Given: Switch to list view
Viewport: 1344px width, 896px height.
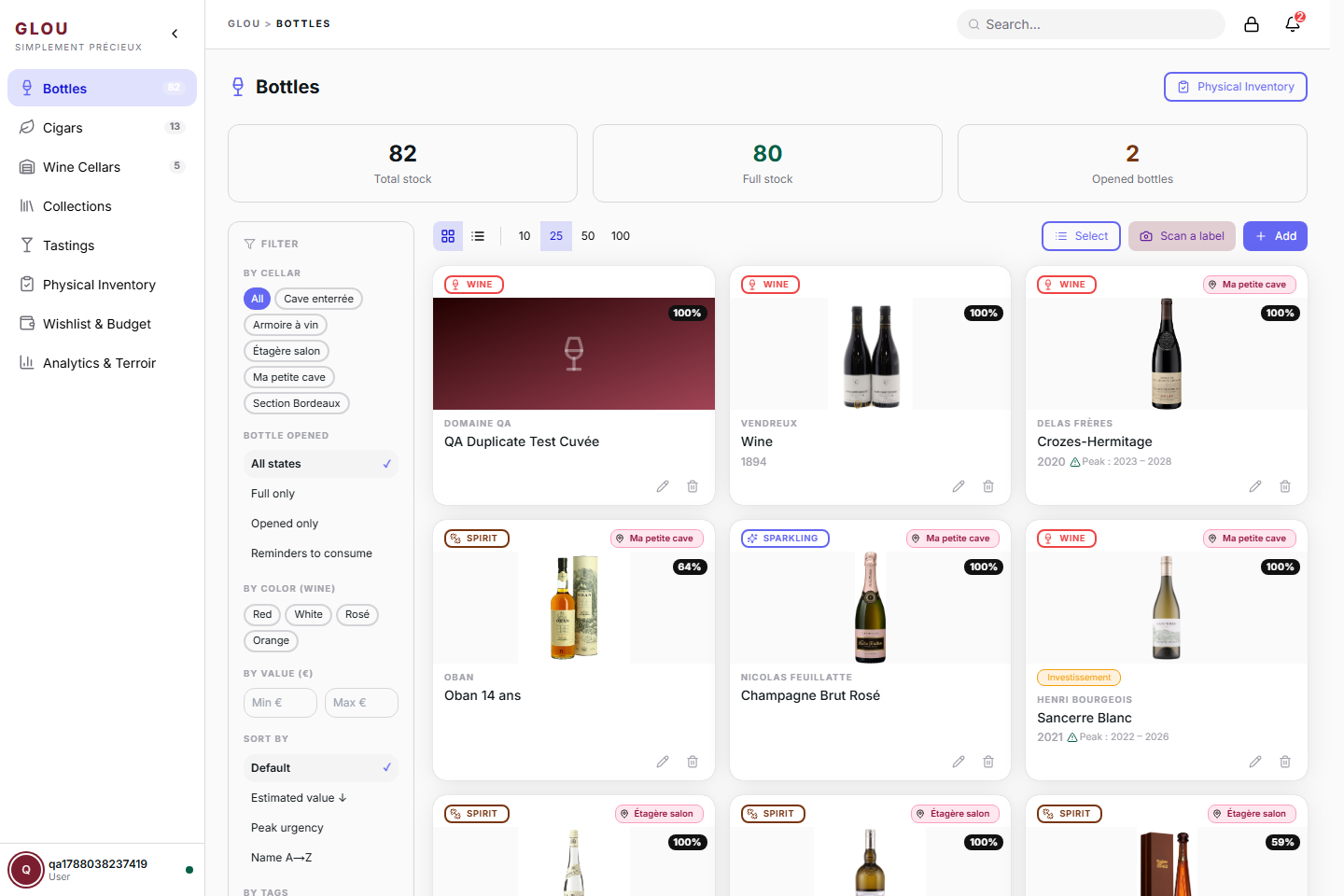Looking at the screenshot, I should tap(478, 236).
